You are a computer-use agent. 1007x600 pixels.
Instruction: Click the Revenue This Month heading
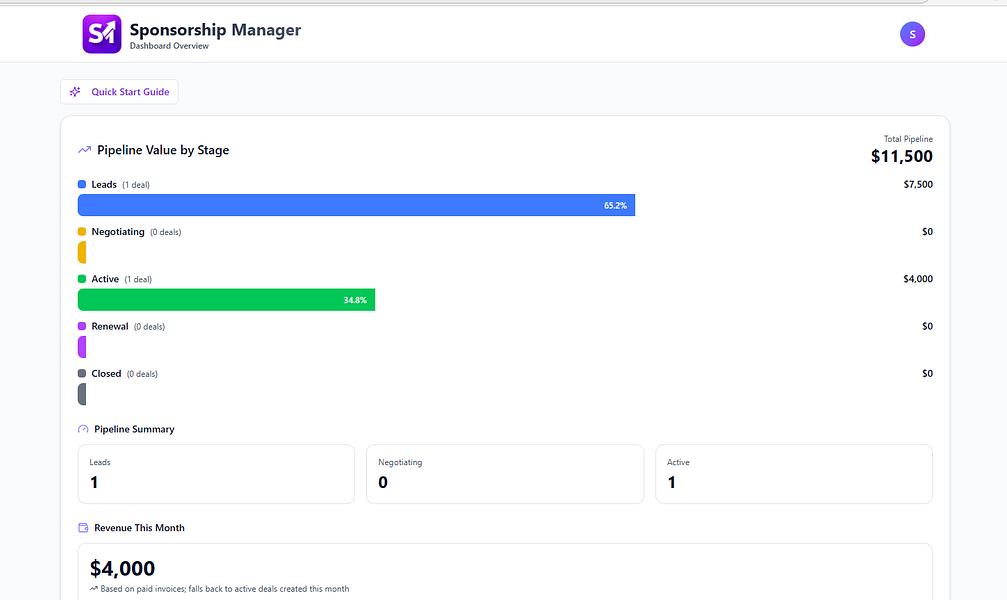coord(139,528)
